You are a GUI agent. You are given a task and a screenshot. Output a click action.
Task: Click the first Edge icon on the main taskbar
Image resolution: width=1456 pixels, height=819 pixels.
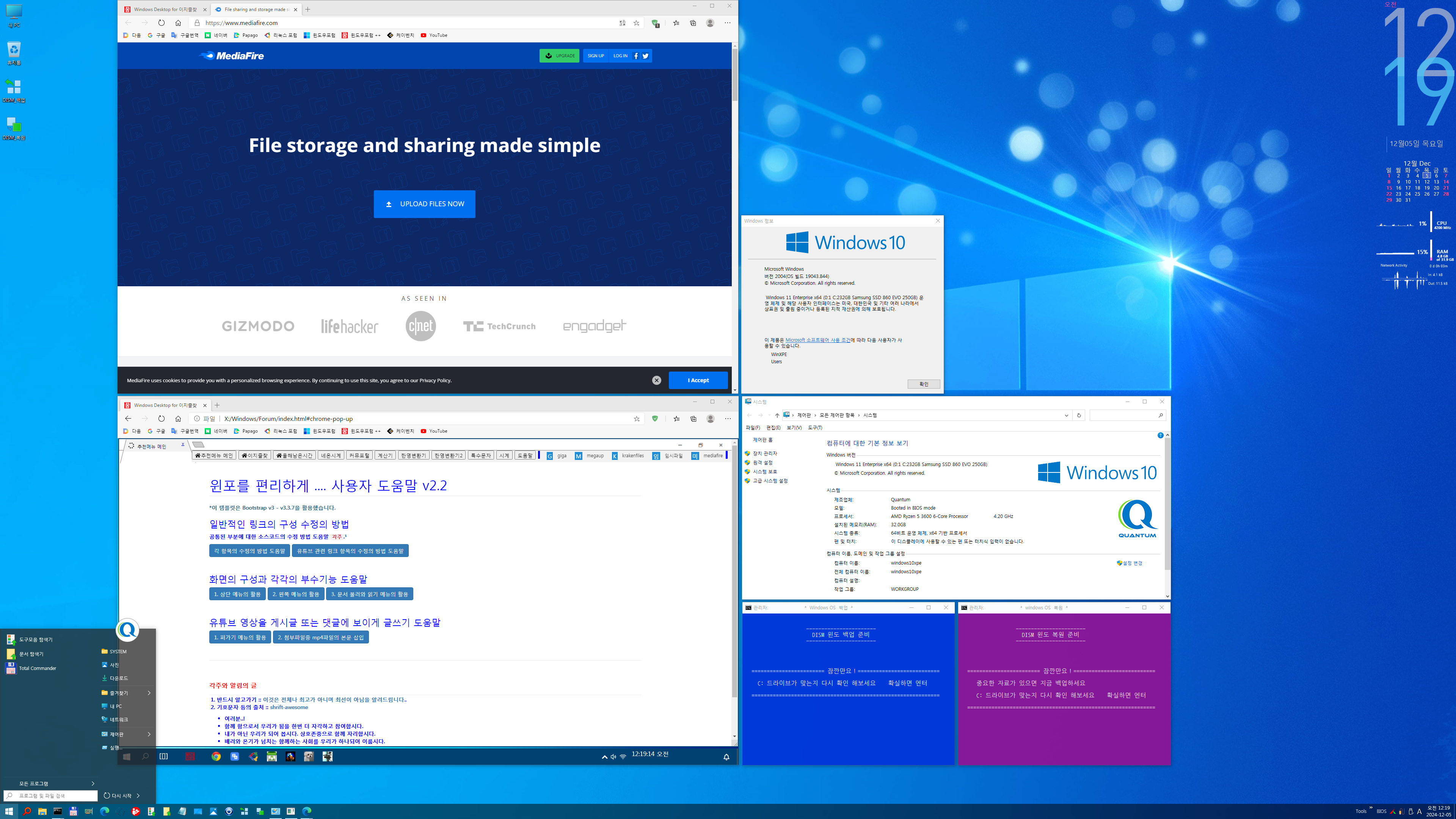click(105, 811)
